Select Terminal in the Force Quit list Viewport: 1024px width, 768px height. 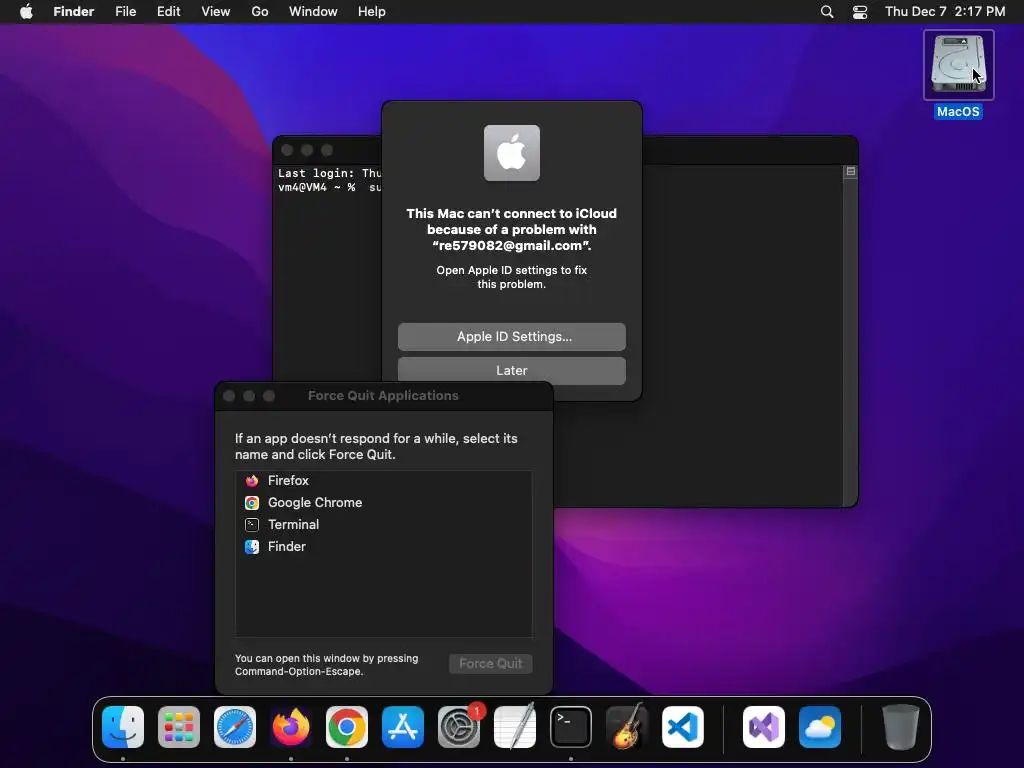pos(383,525)
